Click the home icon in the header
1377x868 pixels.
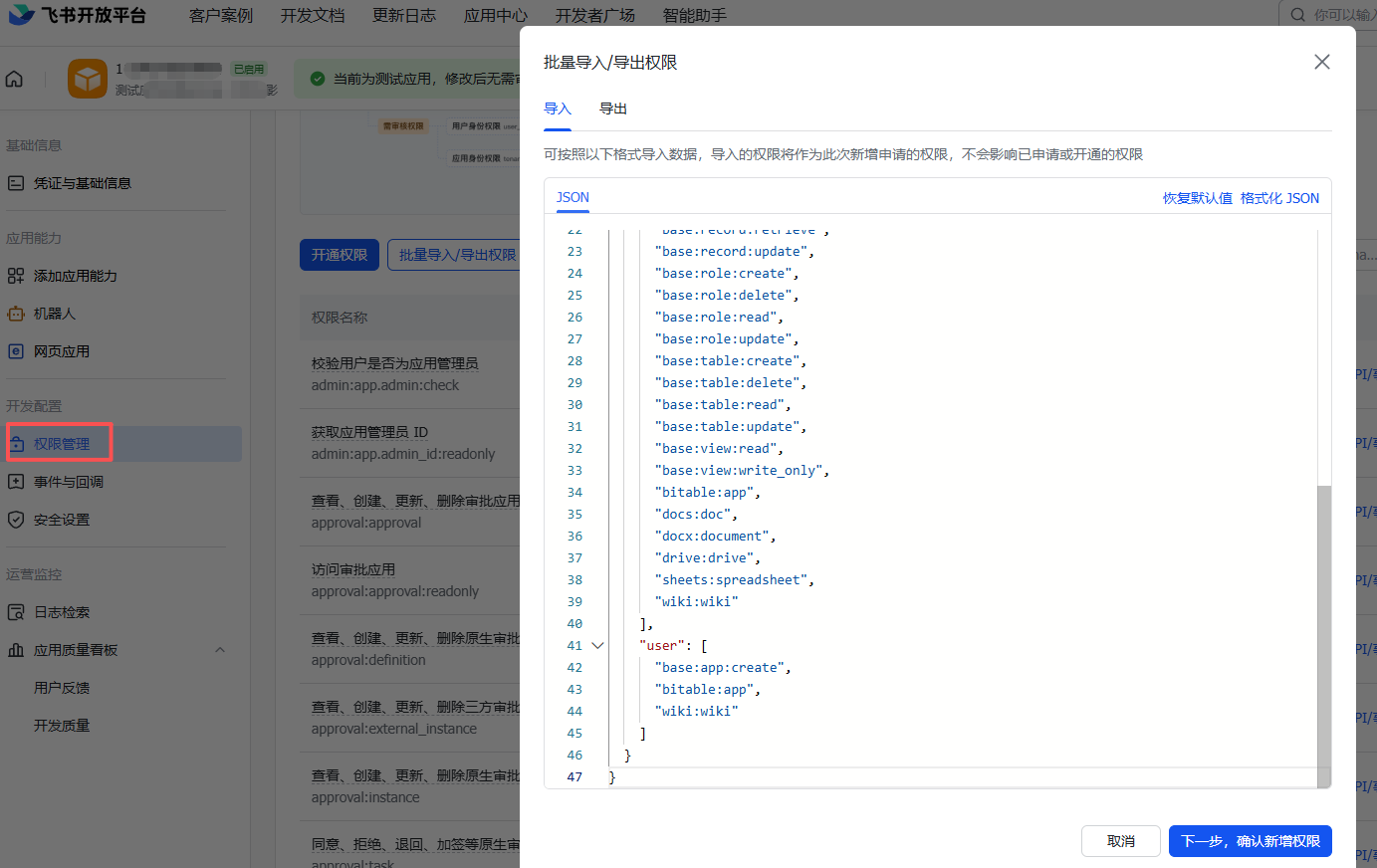(x=15, y=79)
